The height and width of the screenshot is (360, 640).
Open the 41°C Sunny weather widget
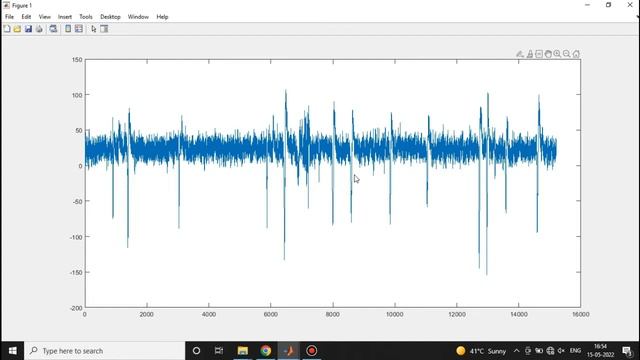point(481,351)
